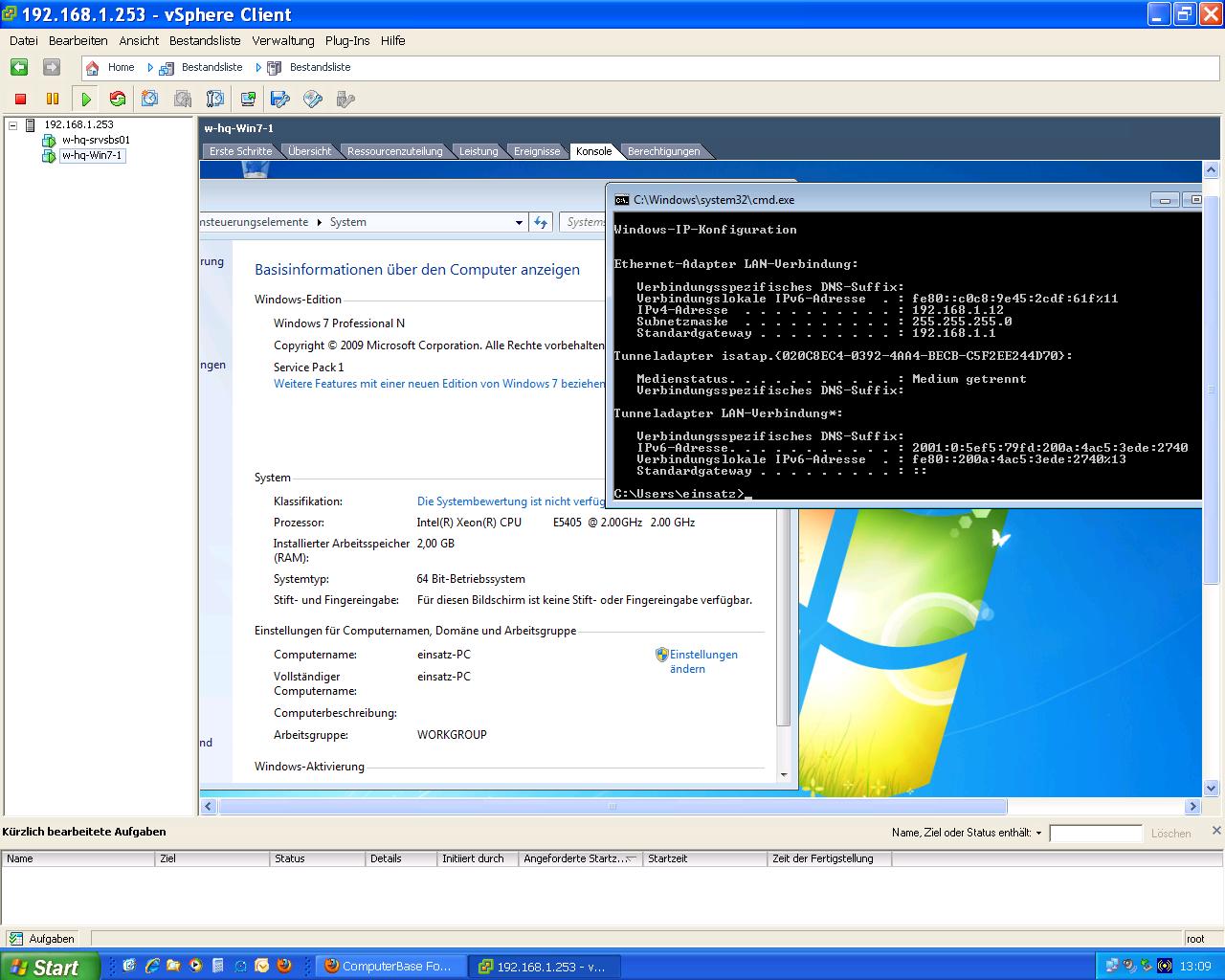Click the grayed Revert to snapshot icon
This screenshot has height=980, width=1225.
coord(183,99)
